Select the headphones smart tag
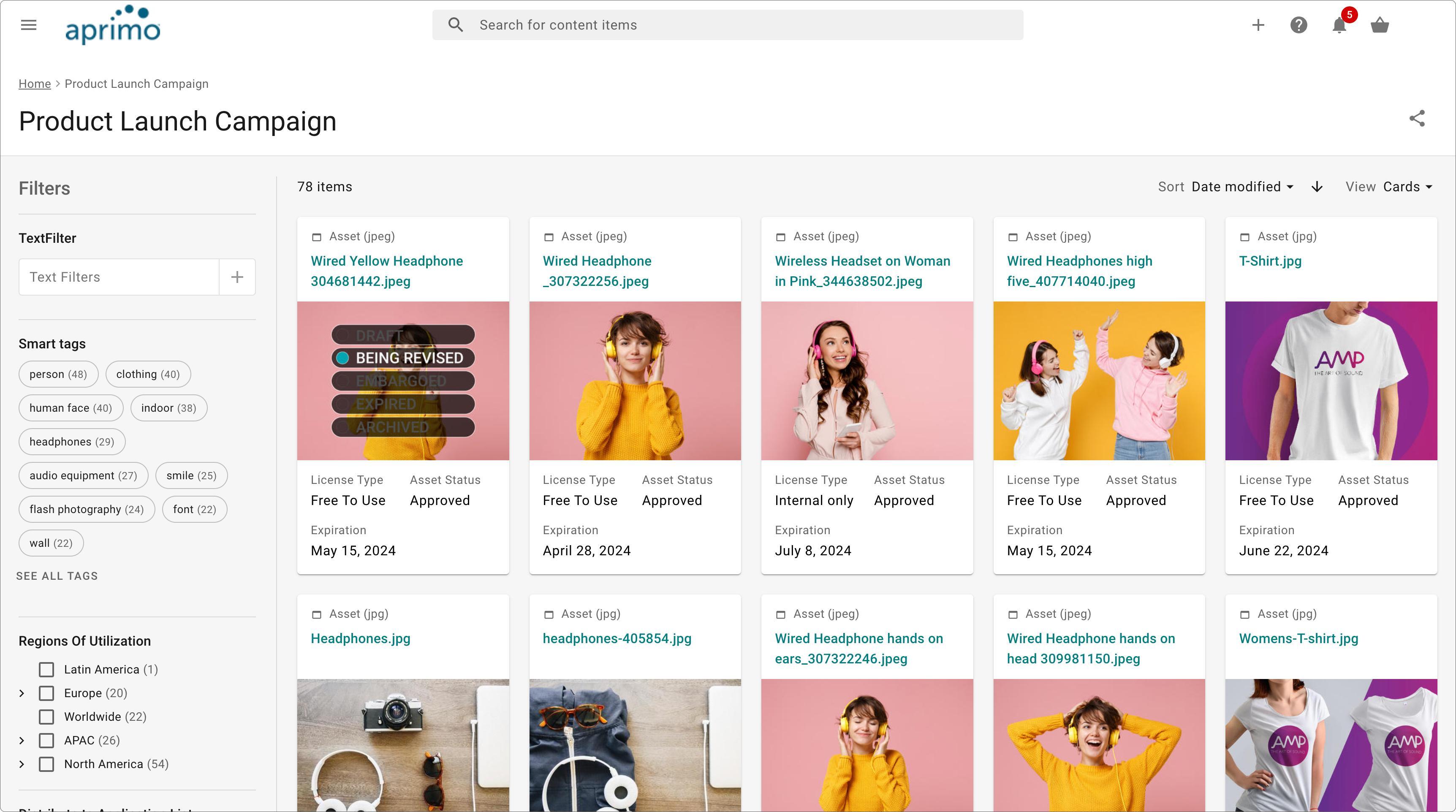 pos(72,442)
